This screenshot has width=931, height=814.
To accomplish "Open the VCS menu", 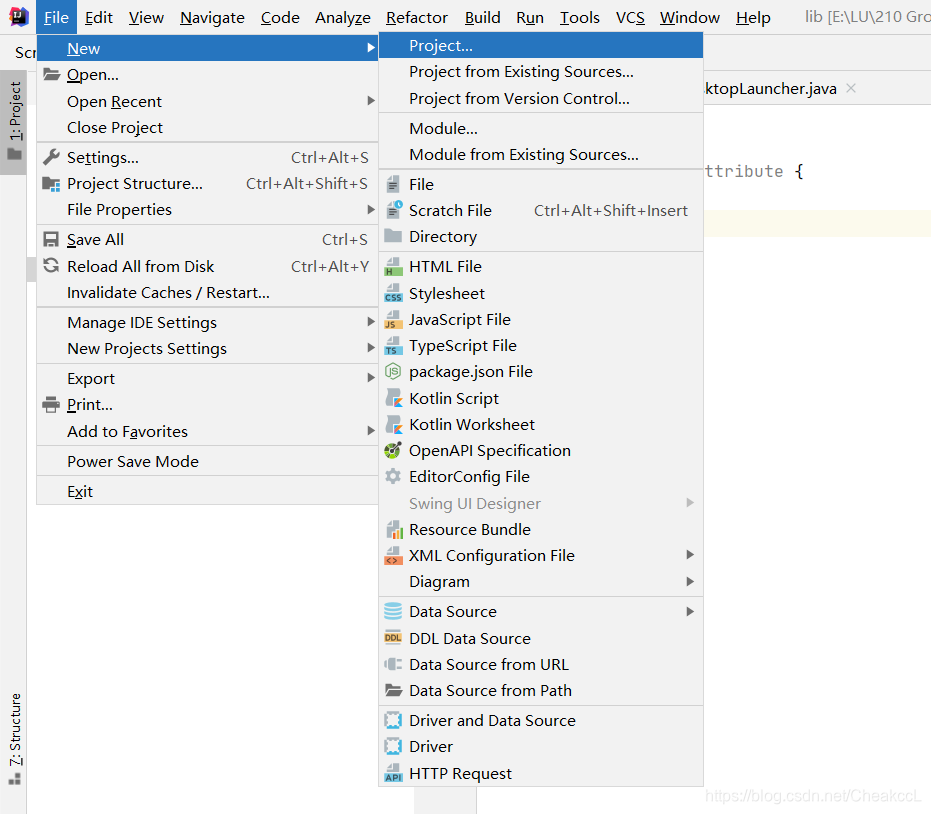I will click(630, 18).
